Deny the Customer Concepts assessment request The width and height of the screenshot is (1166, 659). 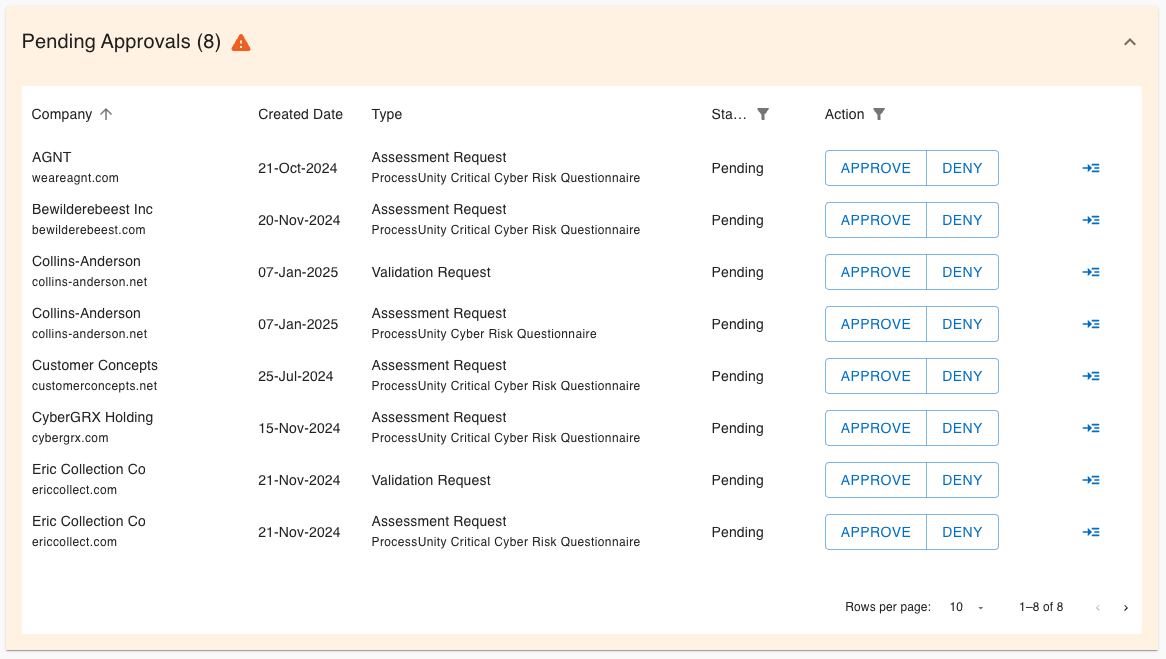[x=962, y=375]
